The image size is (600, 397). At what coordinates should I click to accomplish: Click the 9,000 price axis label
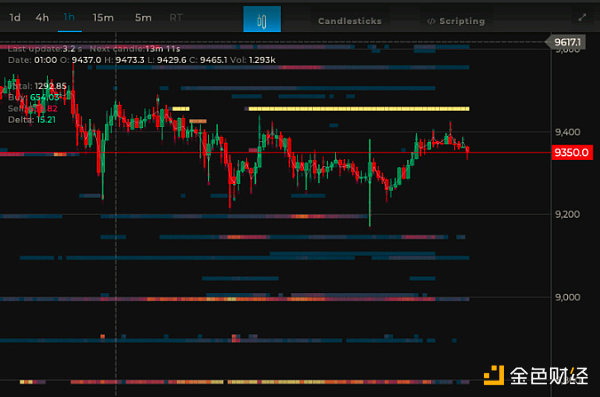567,297
